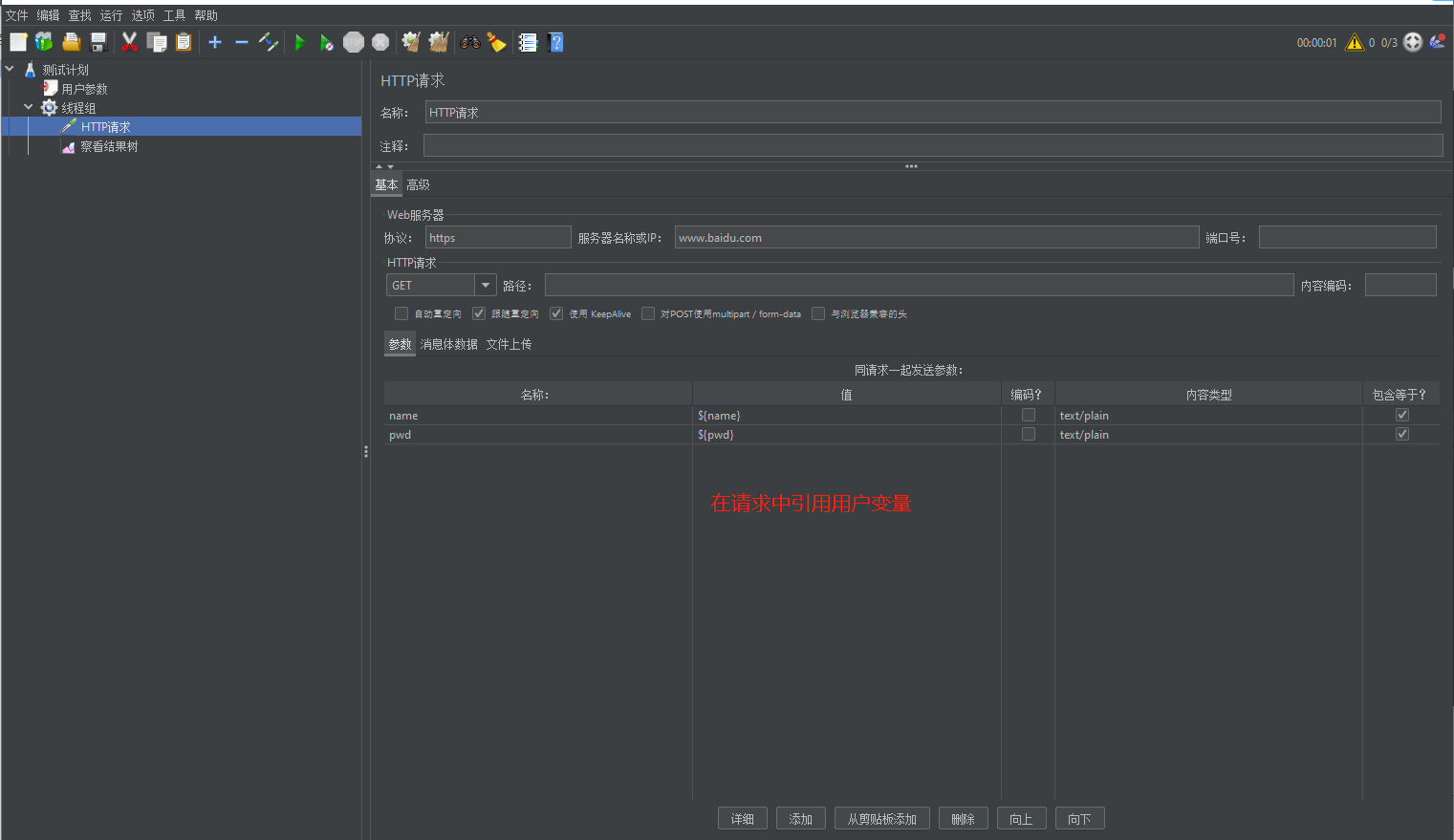Open the Function Helper dialog icon
Viewport: 1454px width, 840px height.
528,42
